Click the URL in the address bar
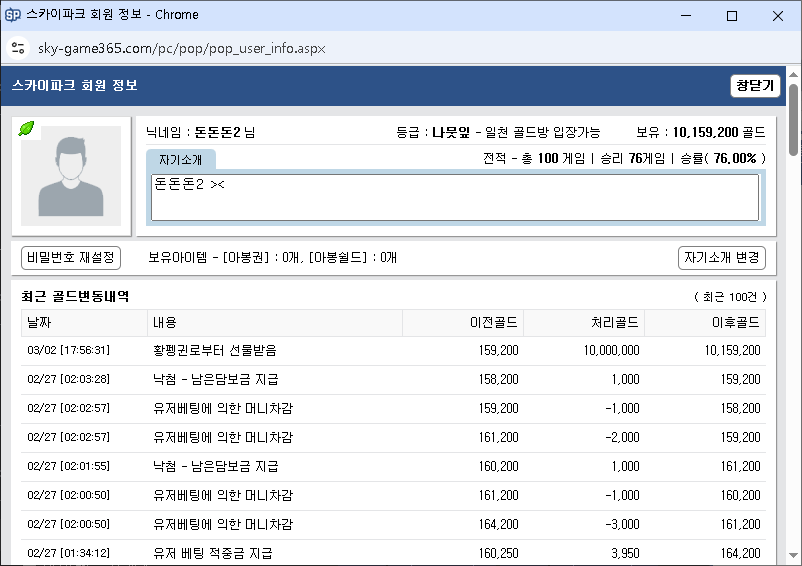 click(x=182, y=48)
